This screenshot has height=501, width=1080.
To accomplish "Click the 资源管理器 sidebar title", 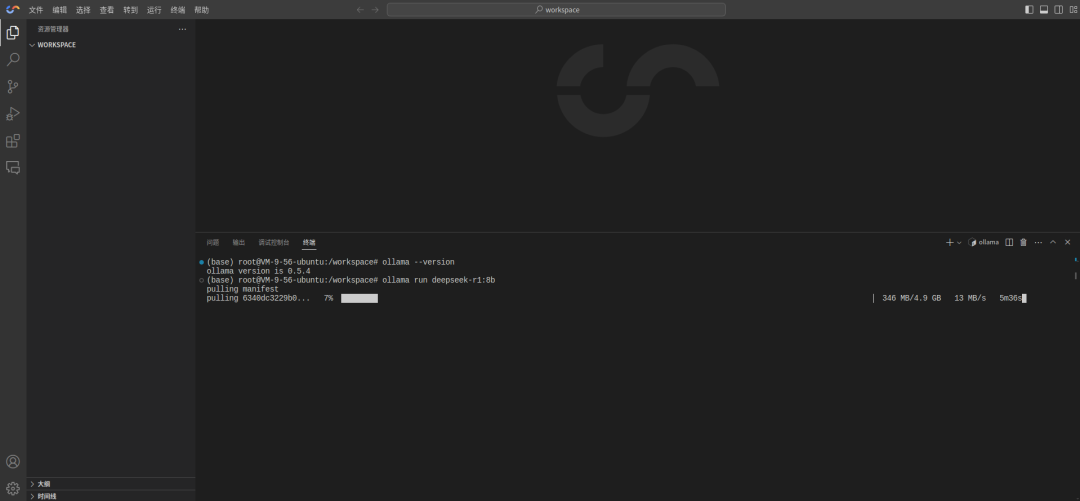I will [53, 29].
